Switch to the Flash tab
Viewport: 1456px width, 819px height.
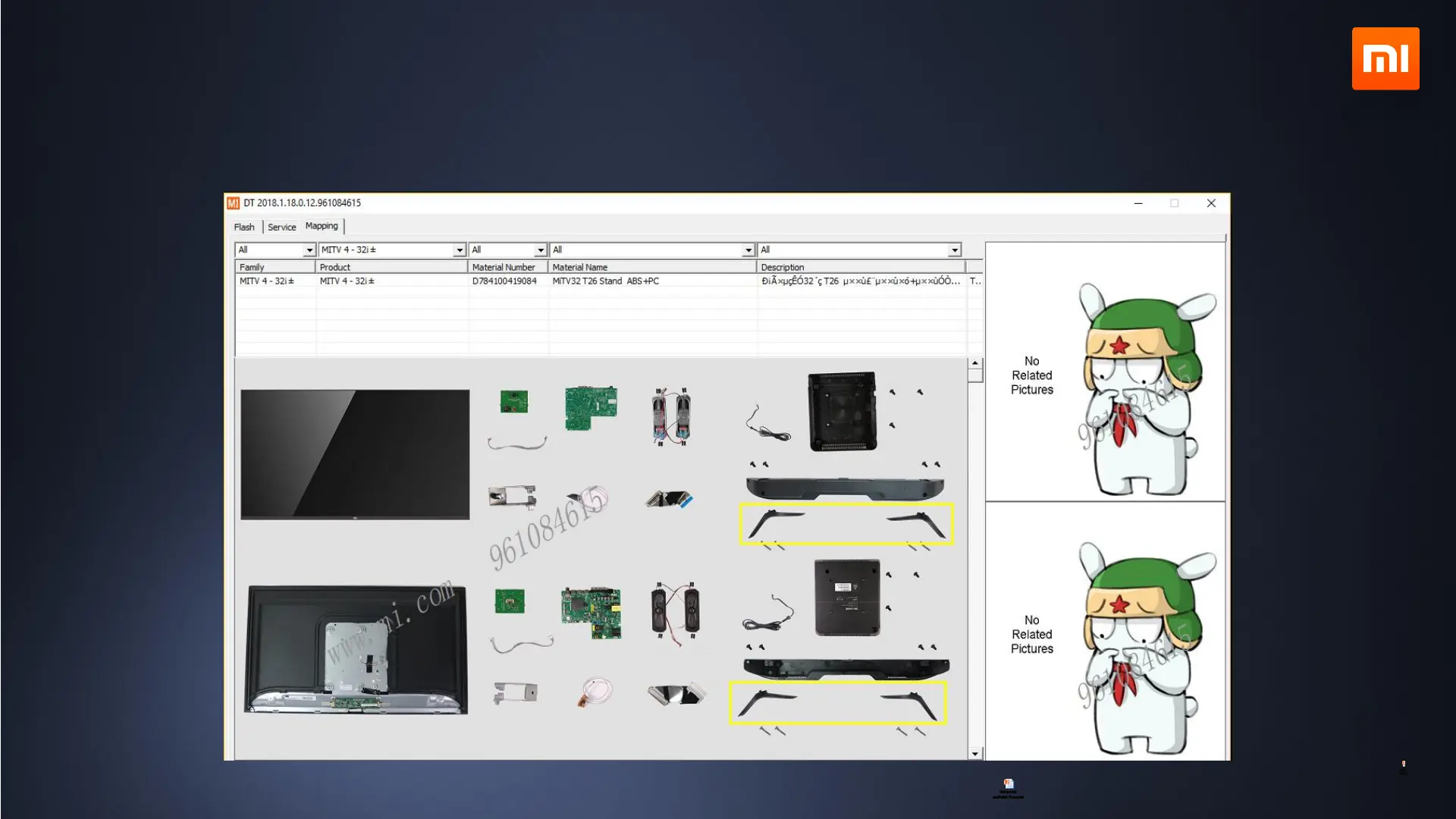coord(244,227)
